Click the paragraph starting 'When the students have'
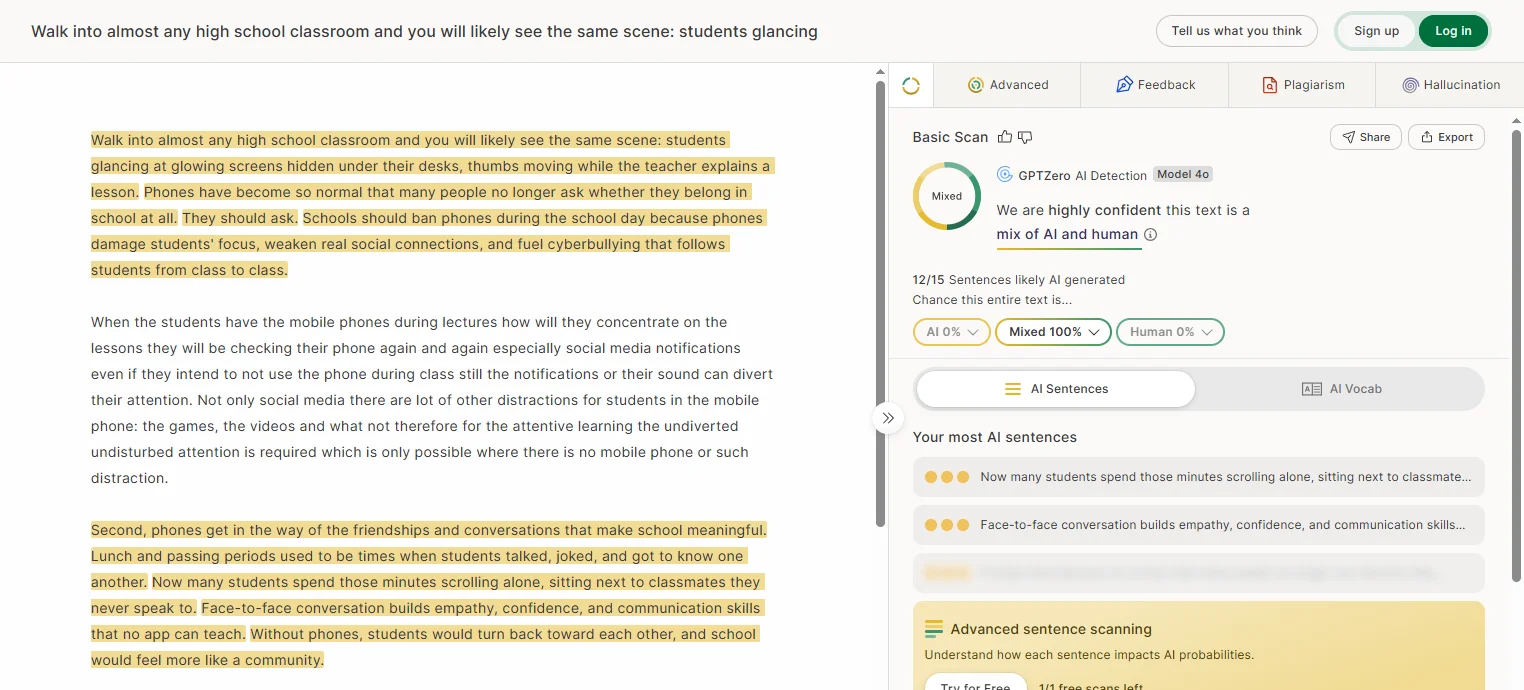 click(431, 400)
